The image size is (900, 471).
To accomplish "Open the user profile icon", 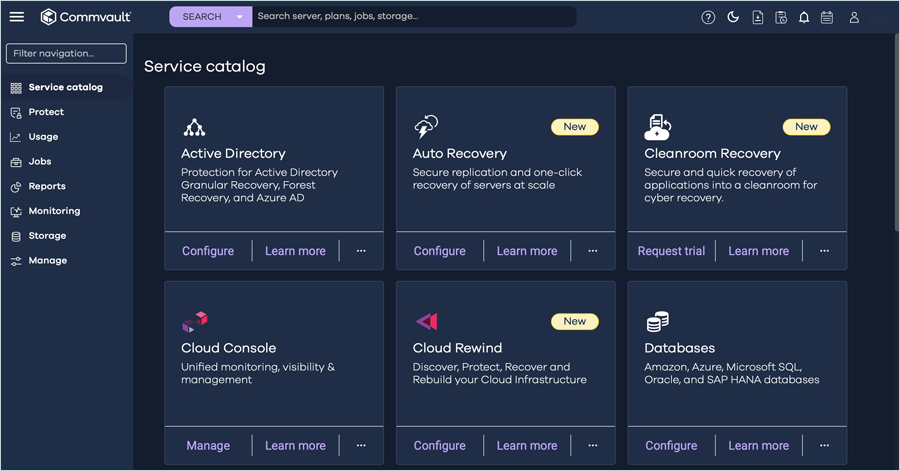I will pyautogui.click(x=854, y=17).
